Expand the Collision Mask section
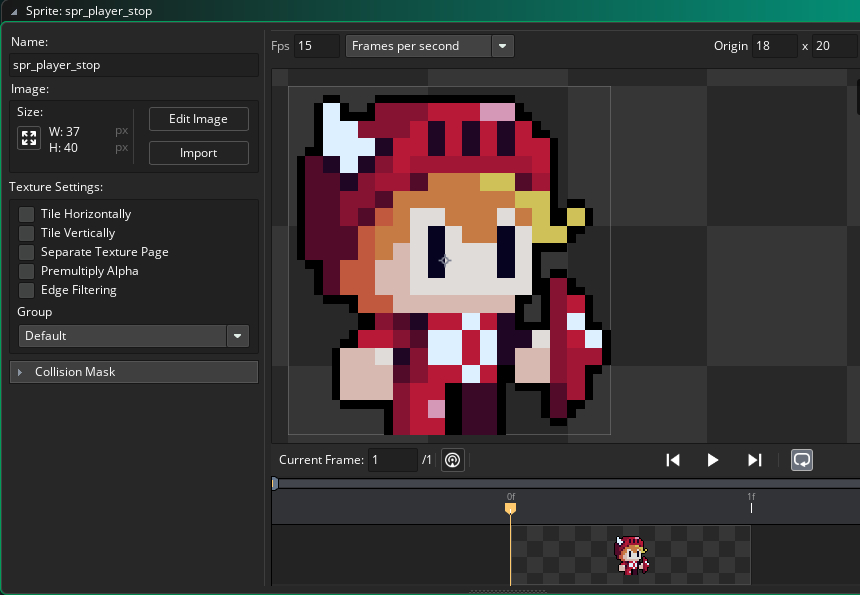860x595 pixels. coord(134,372)
